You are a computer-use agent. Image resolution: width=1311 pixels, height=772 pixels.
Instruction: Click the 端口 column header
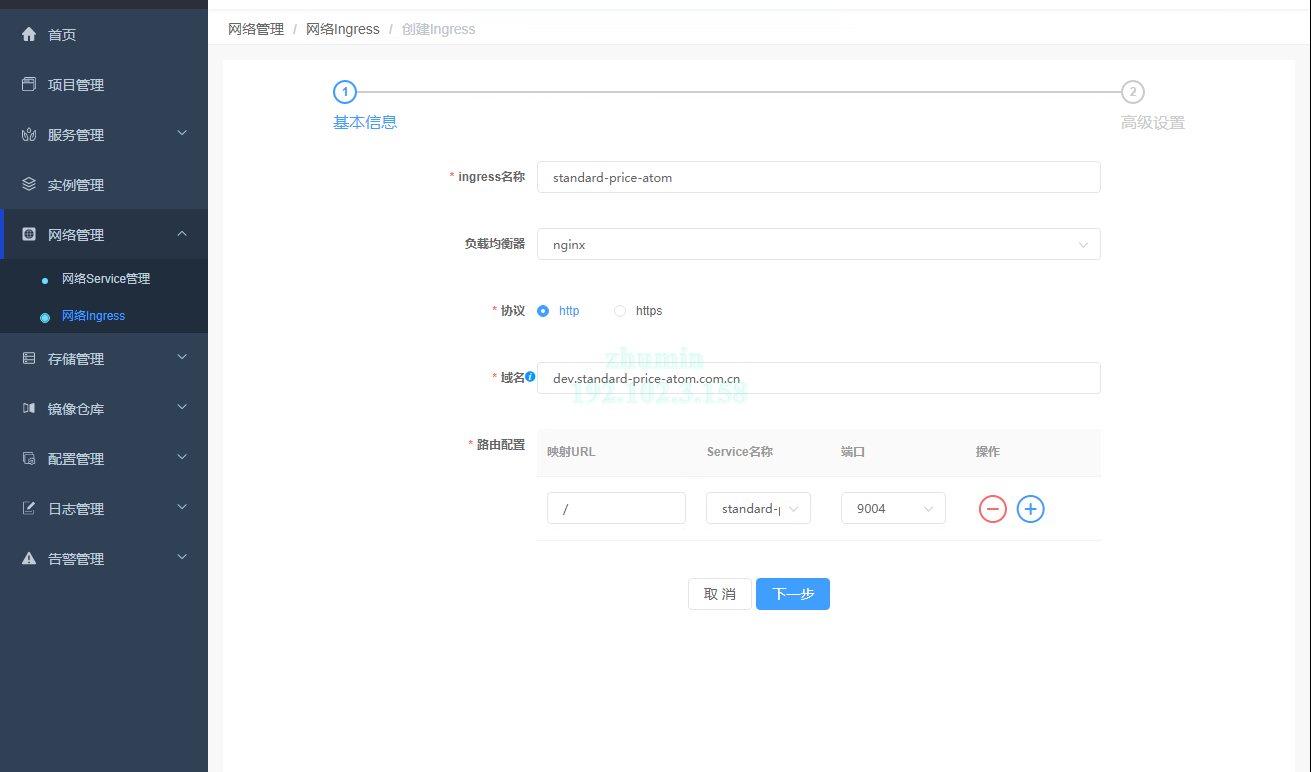pos(853,452)
